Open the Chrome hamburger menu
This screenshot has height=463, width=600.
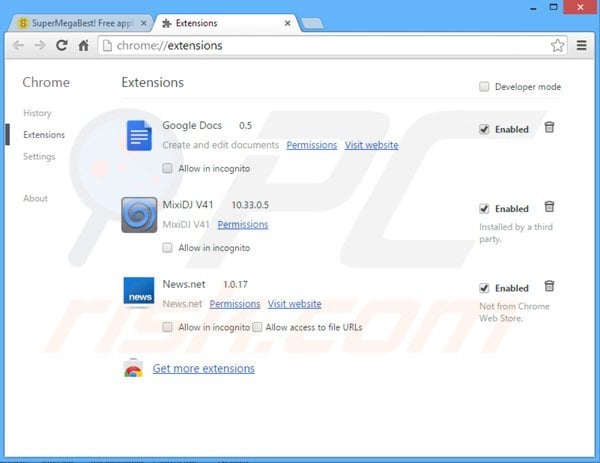tap(582, 46)
